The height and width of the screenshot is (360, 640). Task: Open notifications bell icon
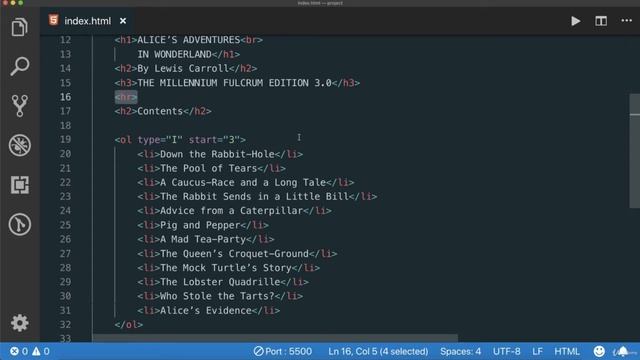[x=623, y=351]
